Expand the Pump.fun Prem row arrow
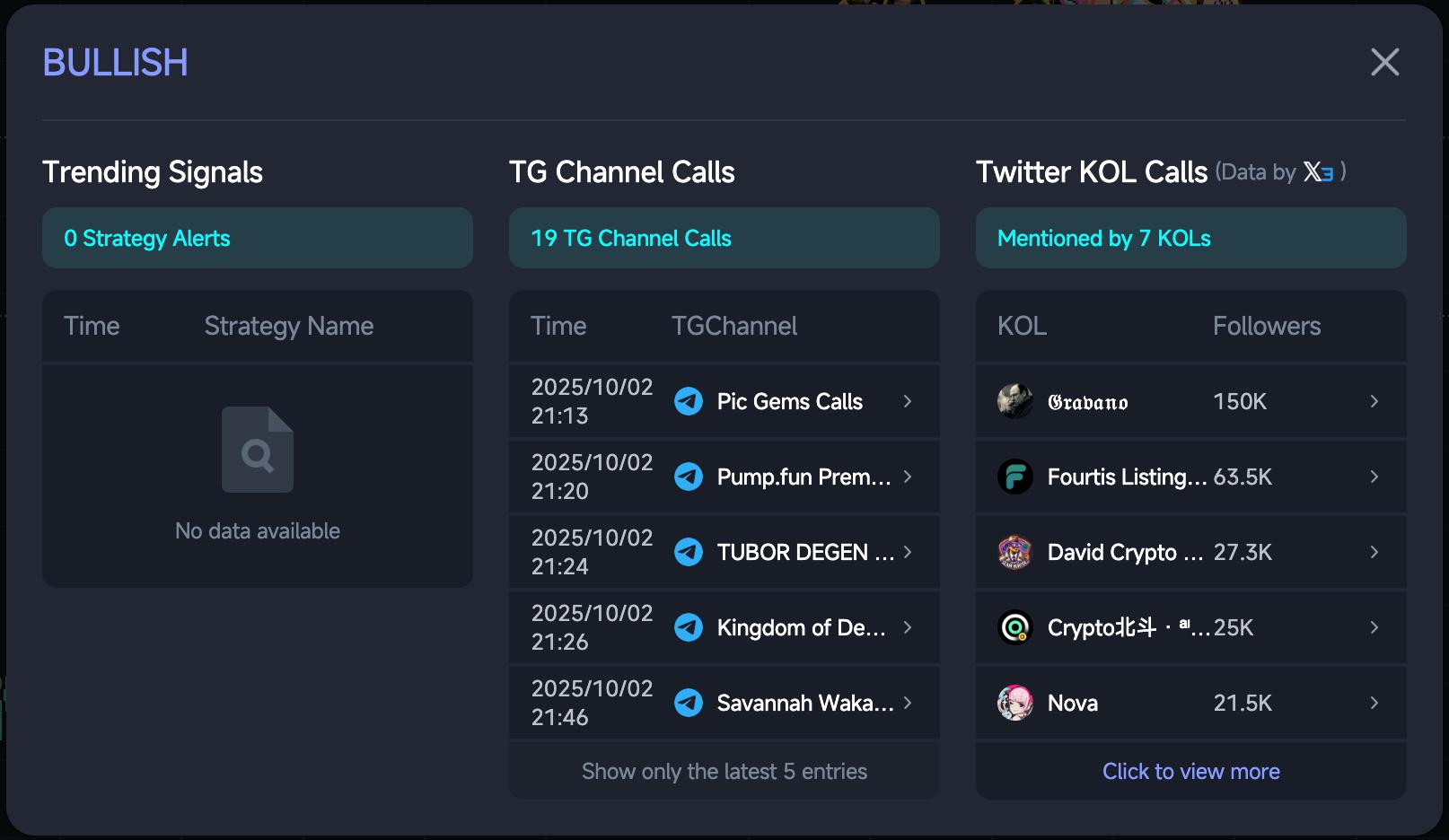The width and height of the screenshot is (1449, 840). coord(908,477)
